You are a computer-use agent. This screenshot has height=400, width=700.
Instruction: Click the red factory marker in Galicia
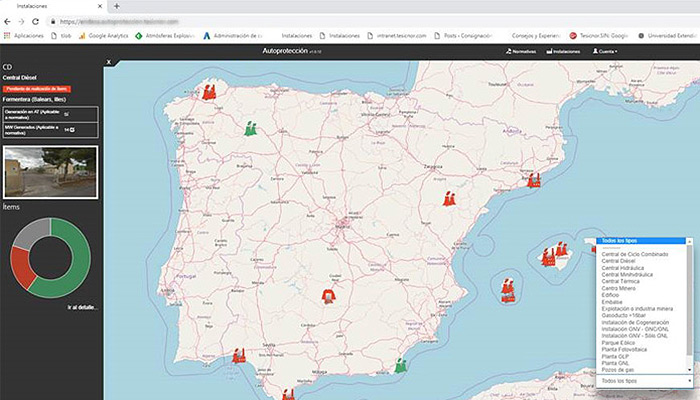point(209,91)
